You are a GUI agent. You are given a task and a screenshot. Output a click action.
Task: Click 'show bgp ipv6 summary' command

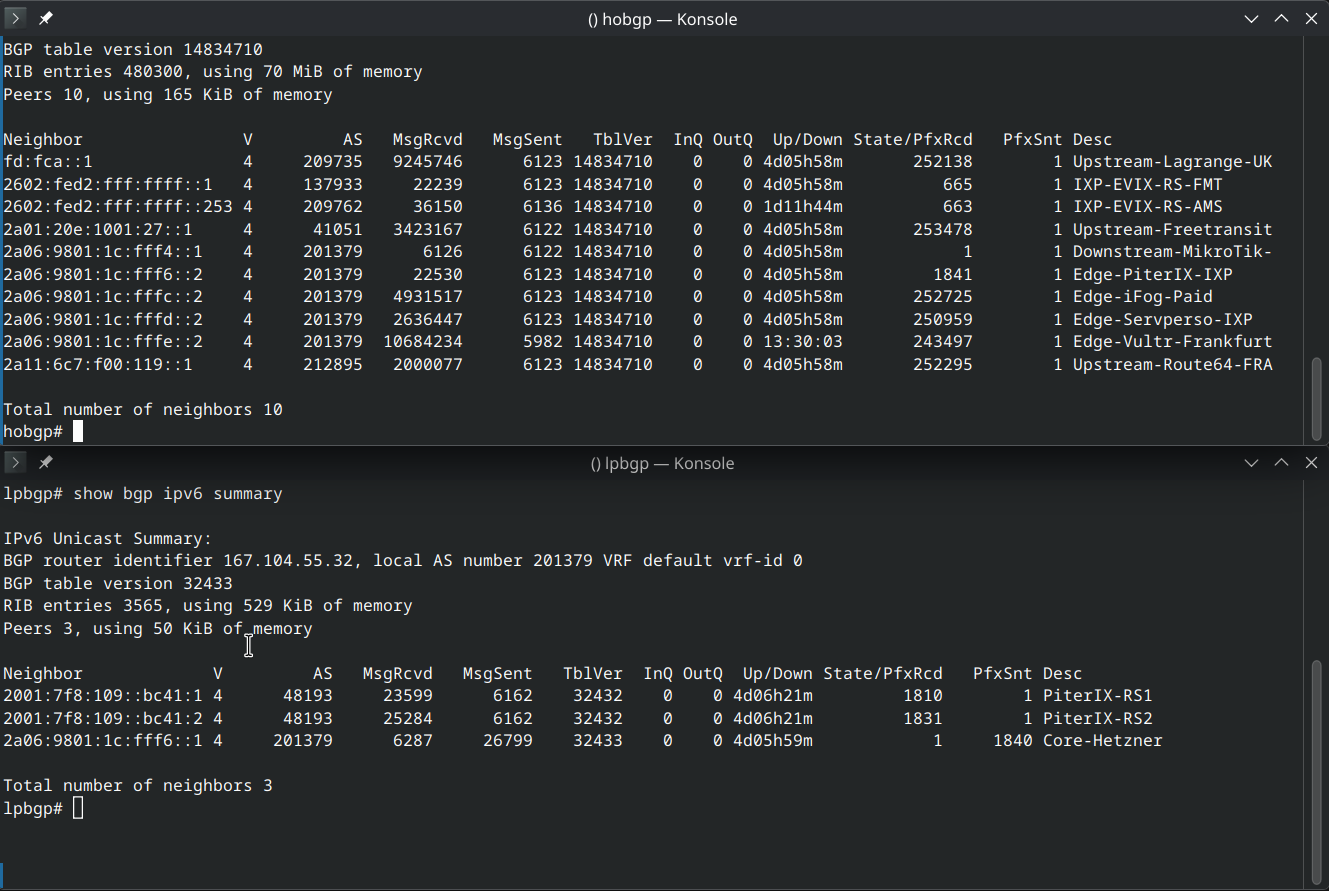[178, 494]
